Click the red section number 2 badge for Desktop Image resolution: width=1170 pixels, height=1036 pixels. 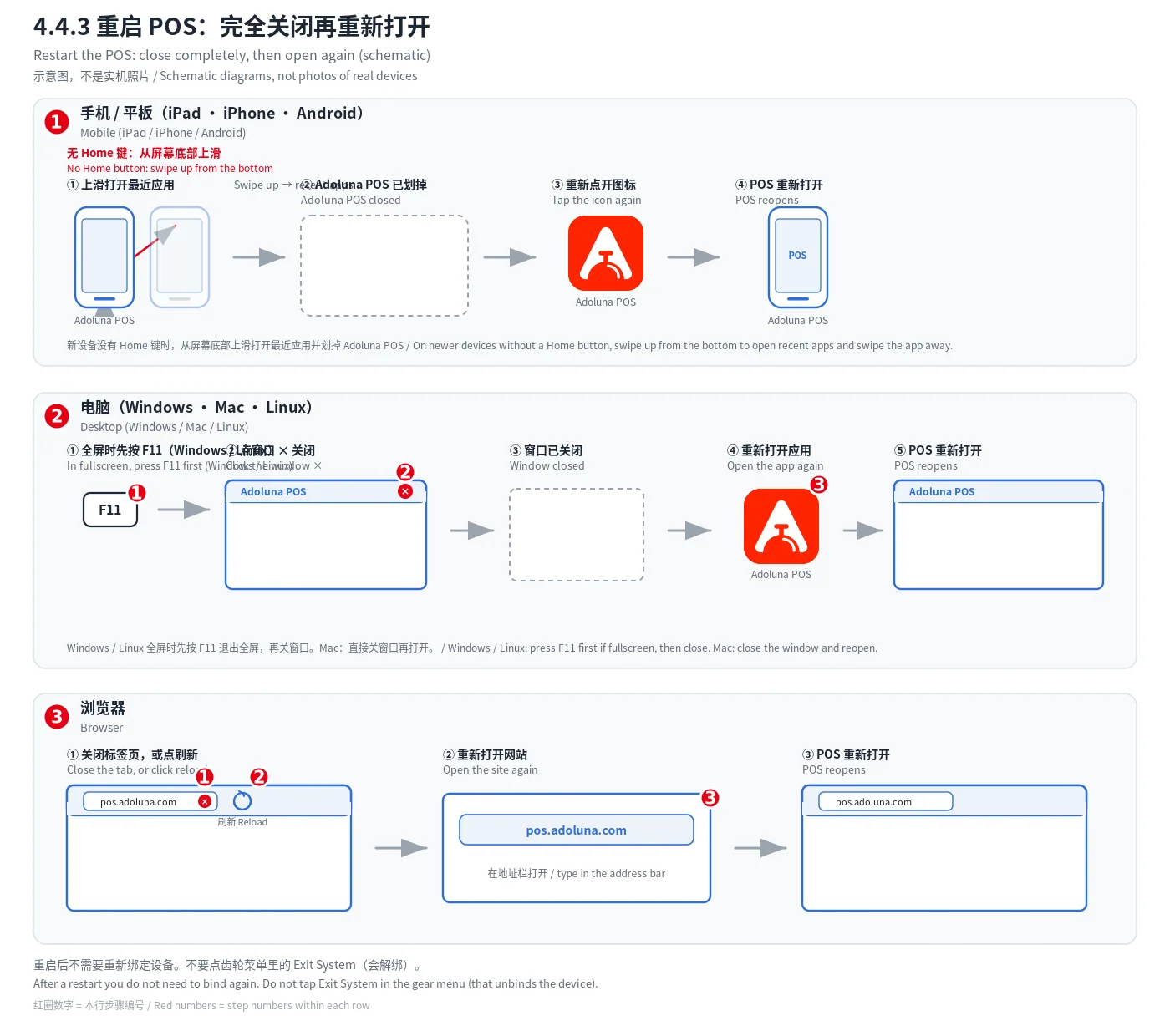[x=57, y=416]
